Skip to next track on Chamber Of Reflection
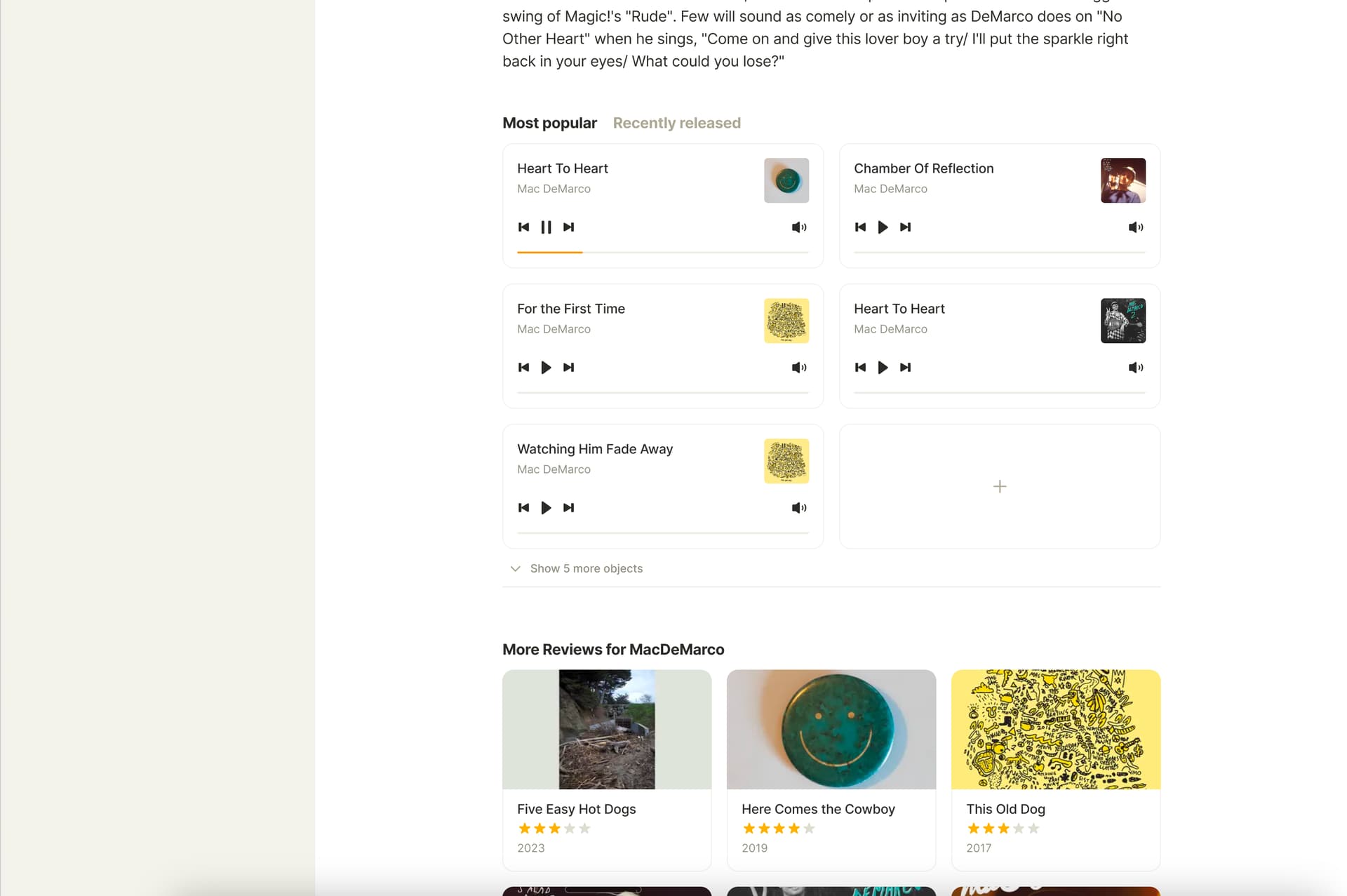 pos(905,227)
